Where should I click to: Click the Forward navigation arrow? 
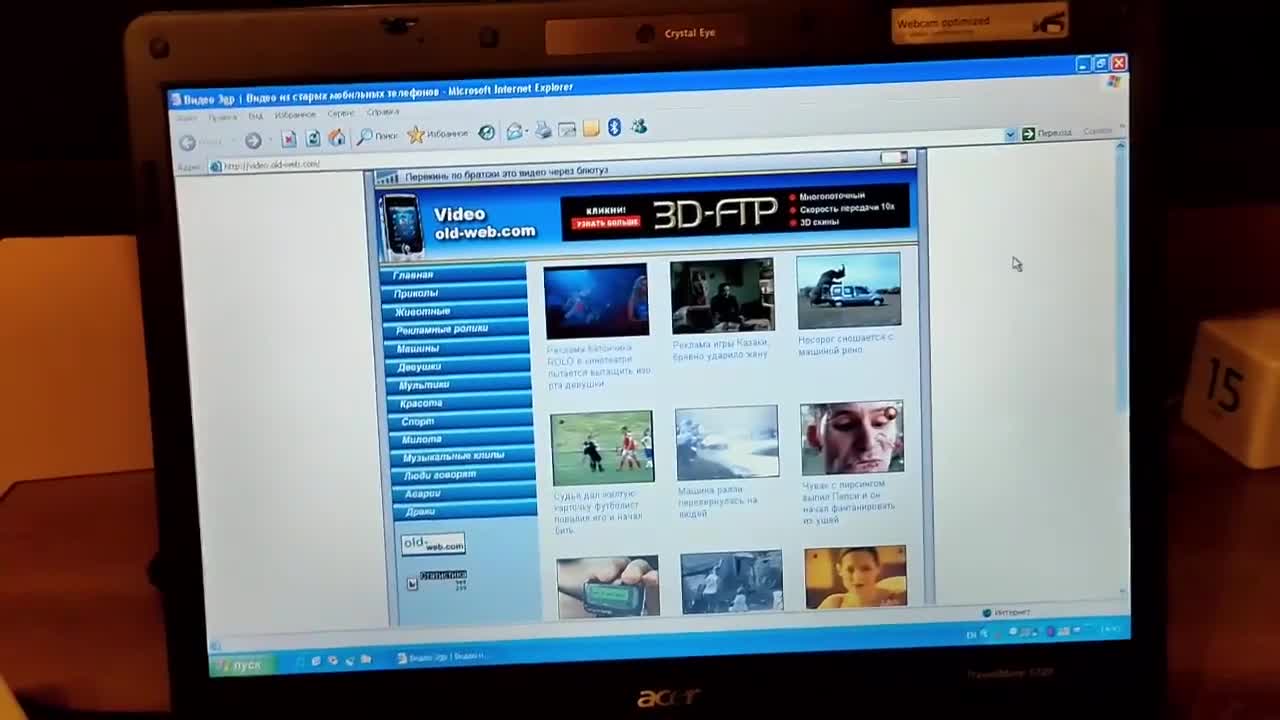(253, 141)
